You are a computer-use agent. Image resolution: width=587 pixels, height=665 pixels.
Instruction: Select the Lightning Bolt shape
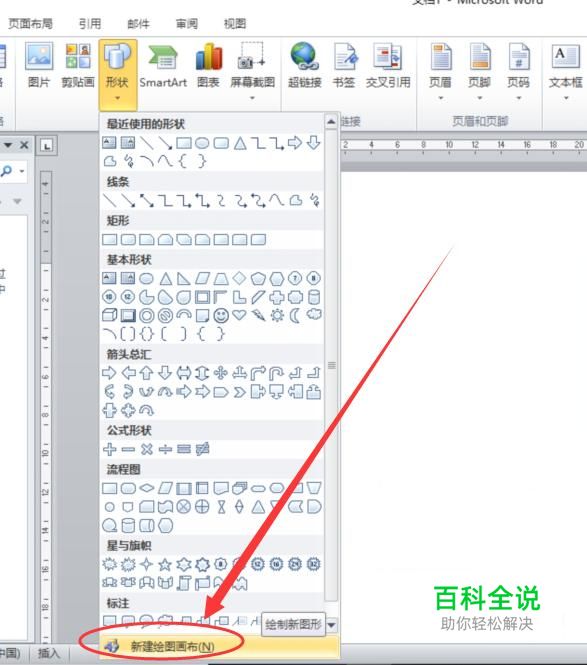coord(258,315)
